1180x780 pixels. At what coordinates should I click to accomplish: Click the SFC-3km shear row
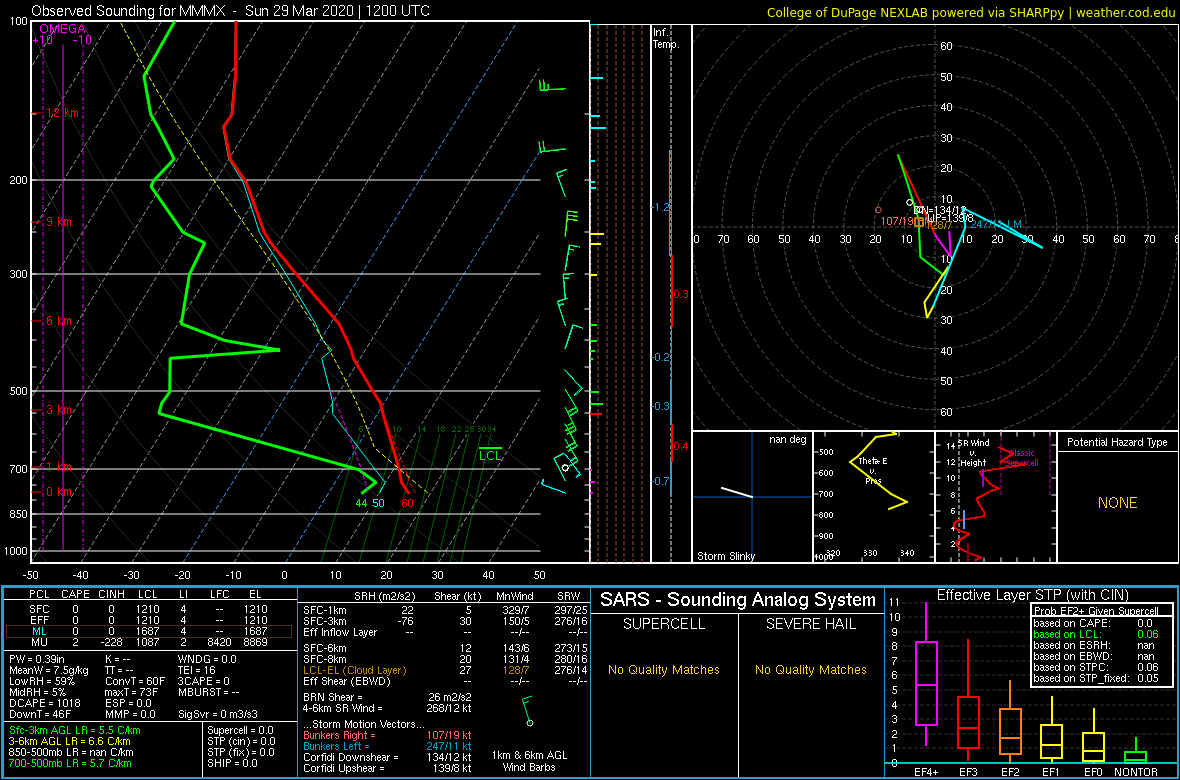pyautogui.click(x=444, y=620)
